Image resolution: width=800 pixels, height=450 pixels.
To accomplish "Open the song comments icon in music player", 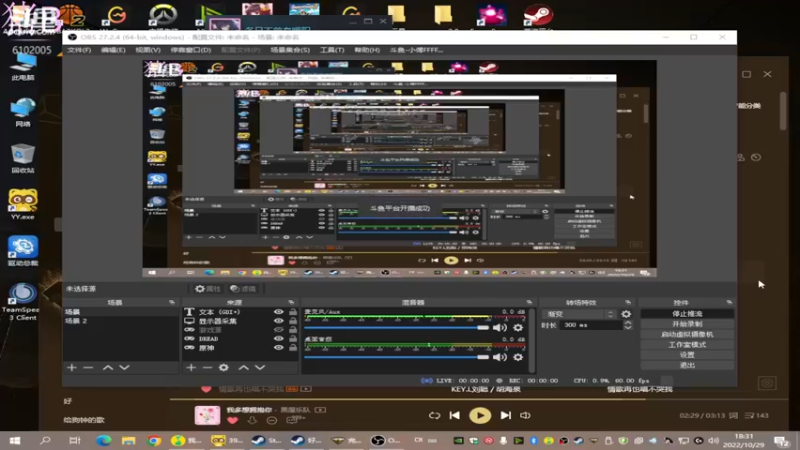I will 293,420.
